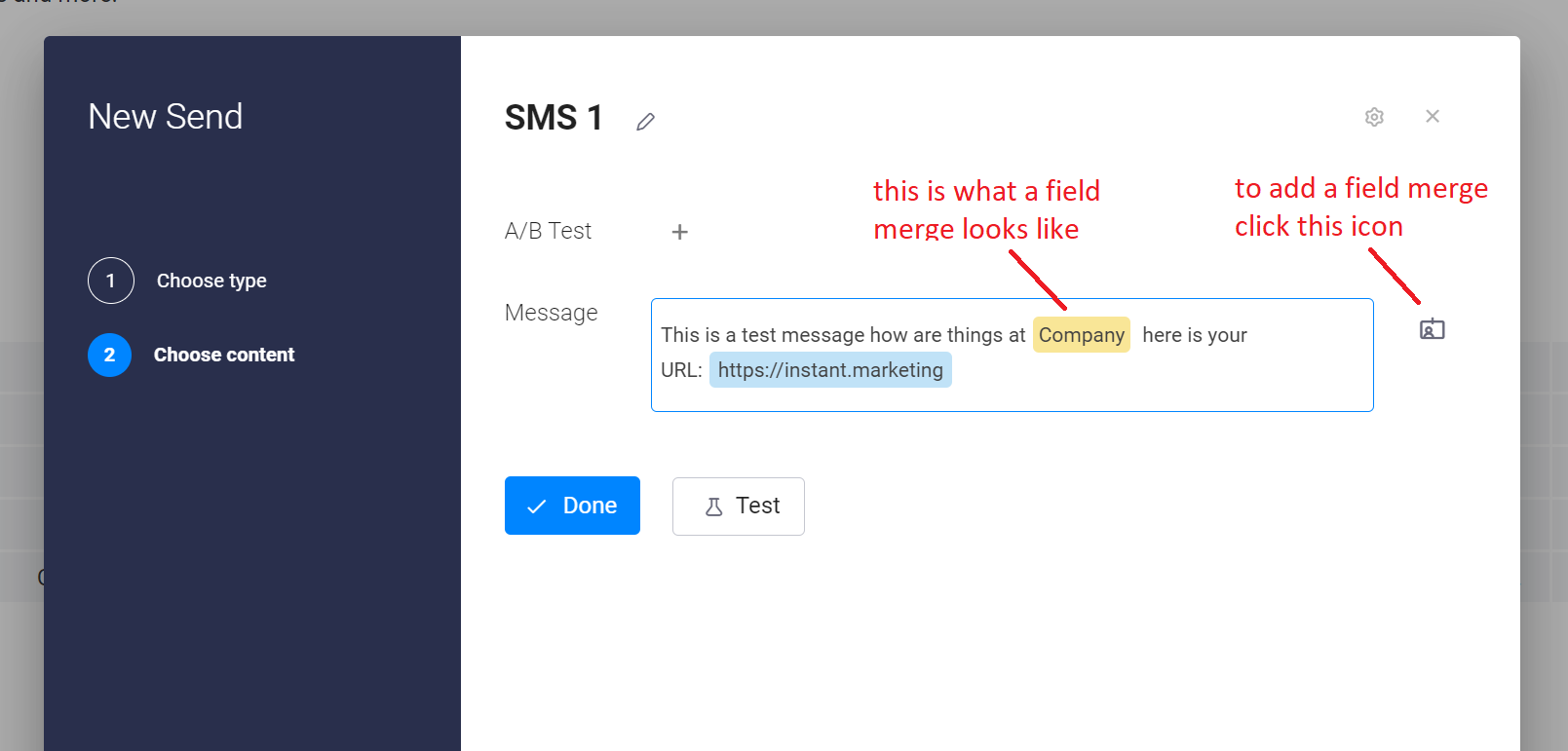Screen dimensions: 1568x751
Task: Click inside the Message text box
Action: point(1013,355)
